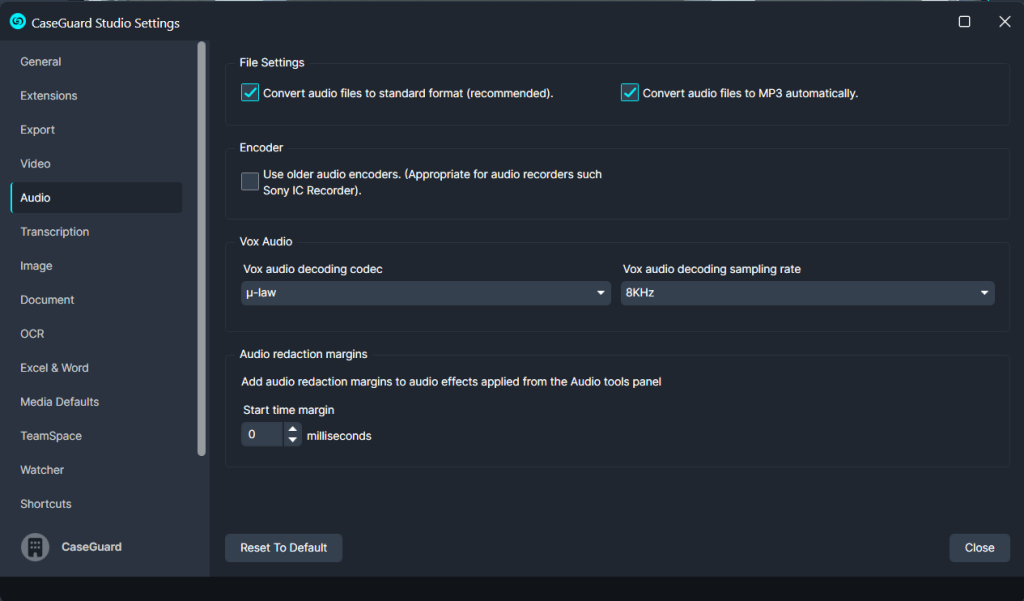Close settings with the X icon
Viewport: 1024px width, 601px height.
[x=1004, y=22]
